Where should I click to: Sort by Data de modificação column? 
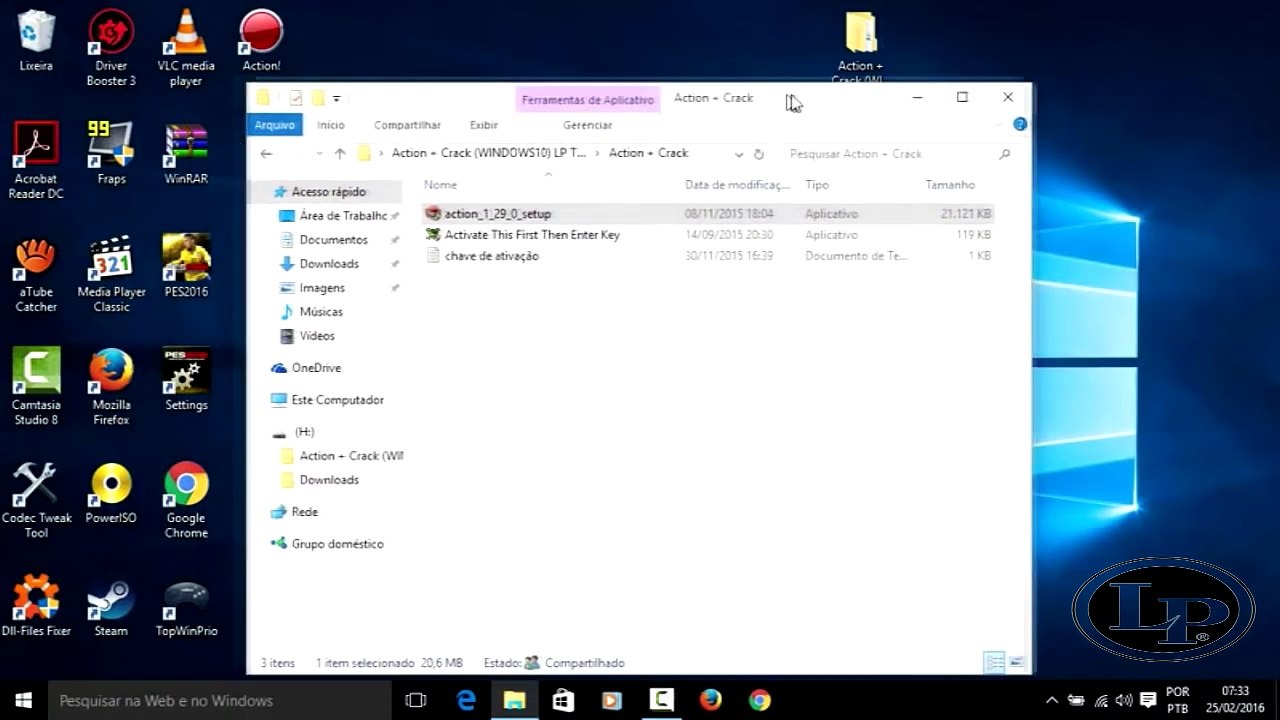pos(738,185)
